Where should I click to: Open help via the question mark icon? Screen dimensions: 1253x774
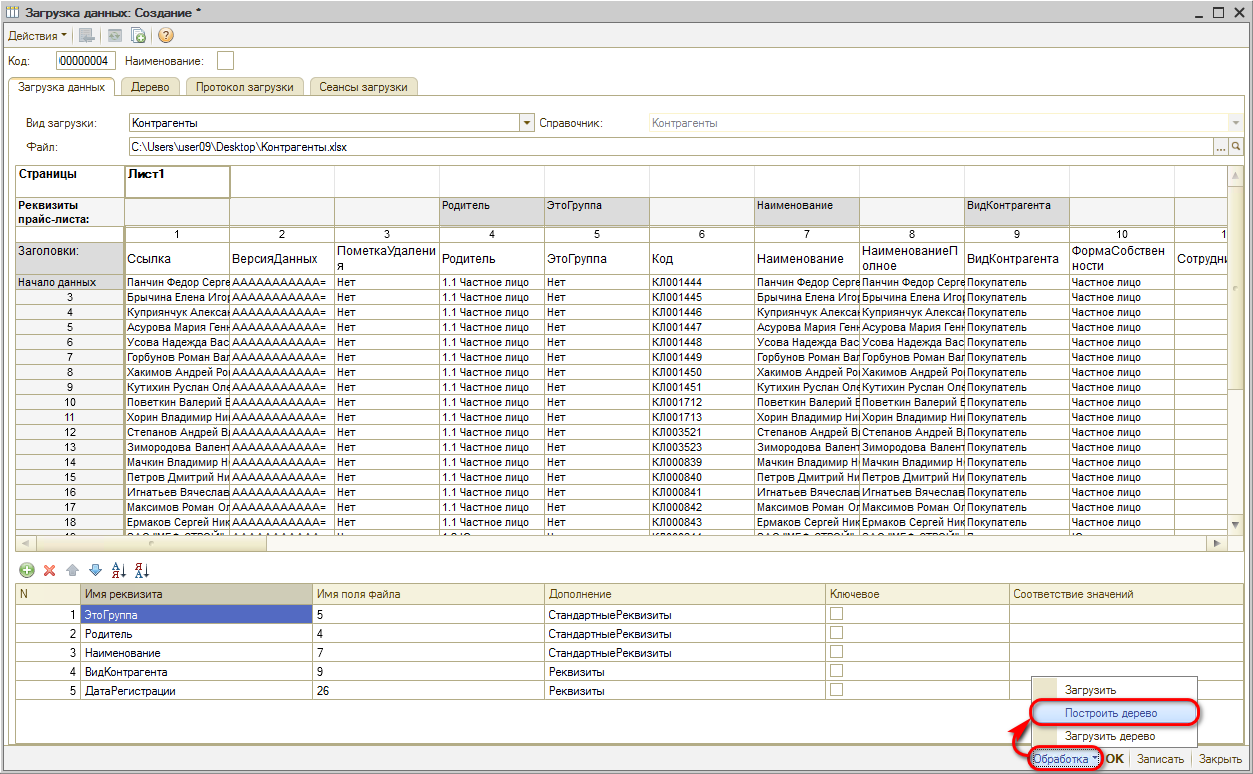coord(166,36)
